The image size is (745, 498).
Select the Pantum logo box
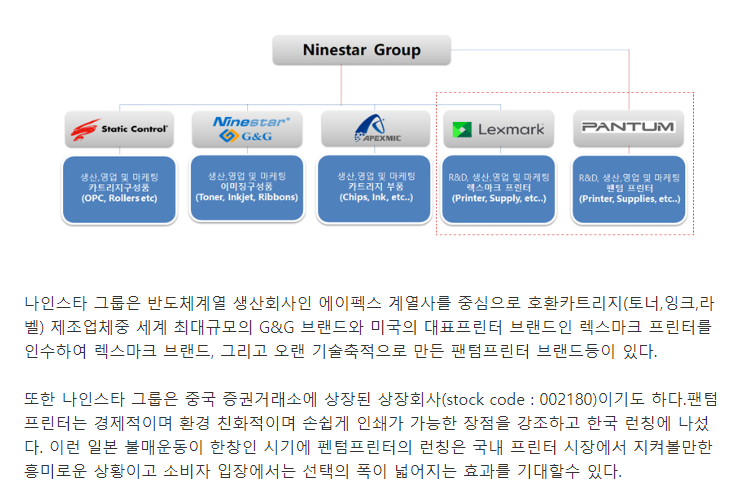coord(629,129)
